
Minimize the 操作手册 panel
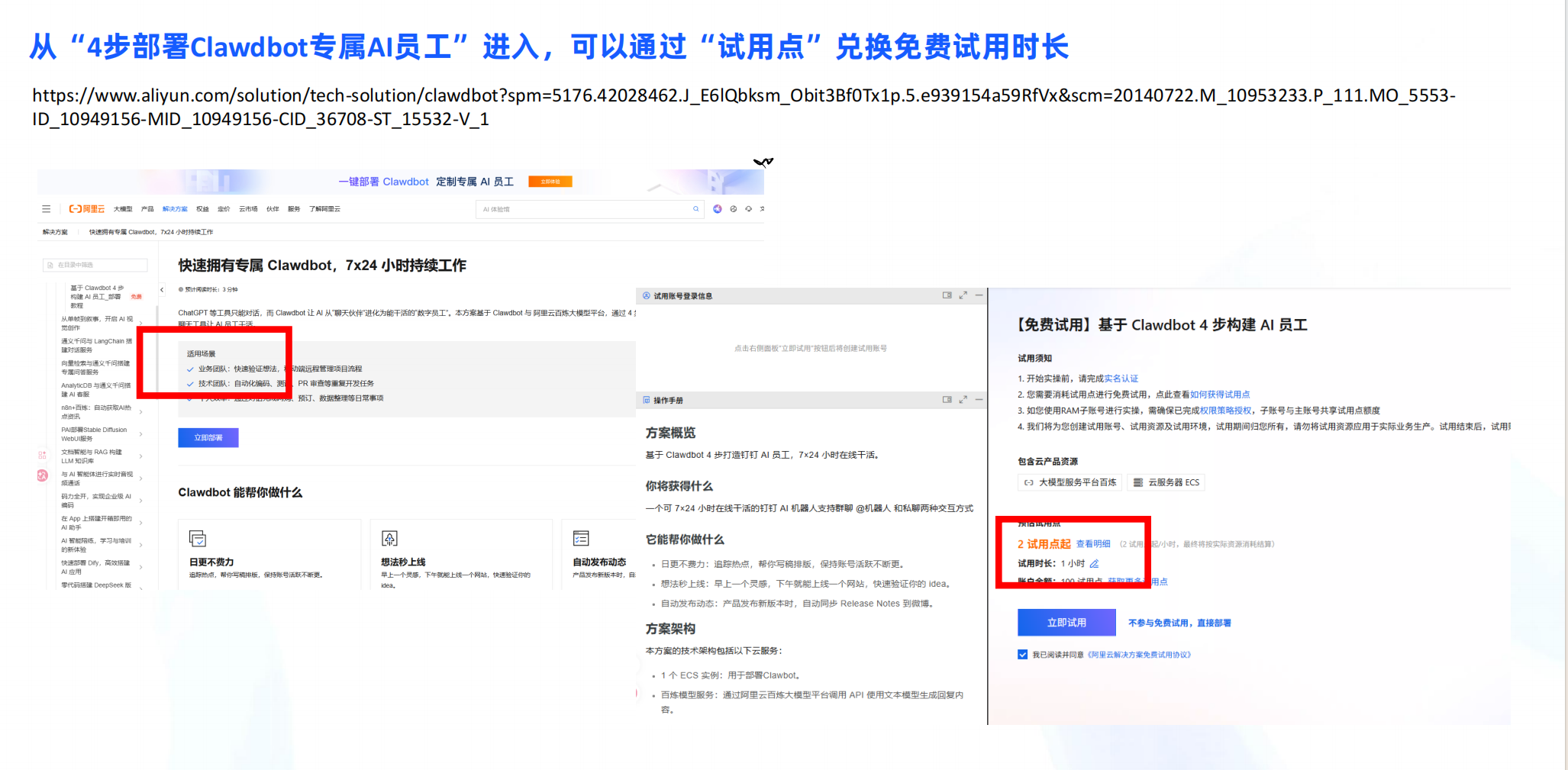point(979,399)
